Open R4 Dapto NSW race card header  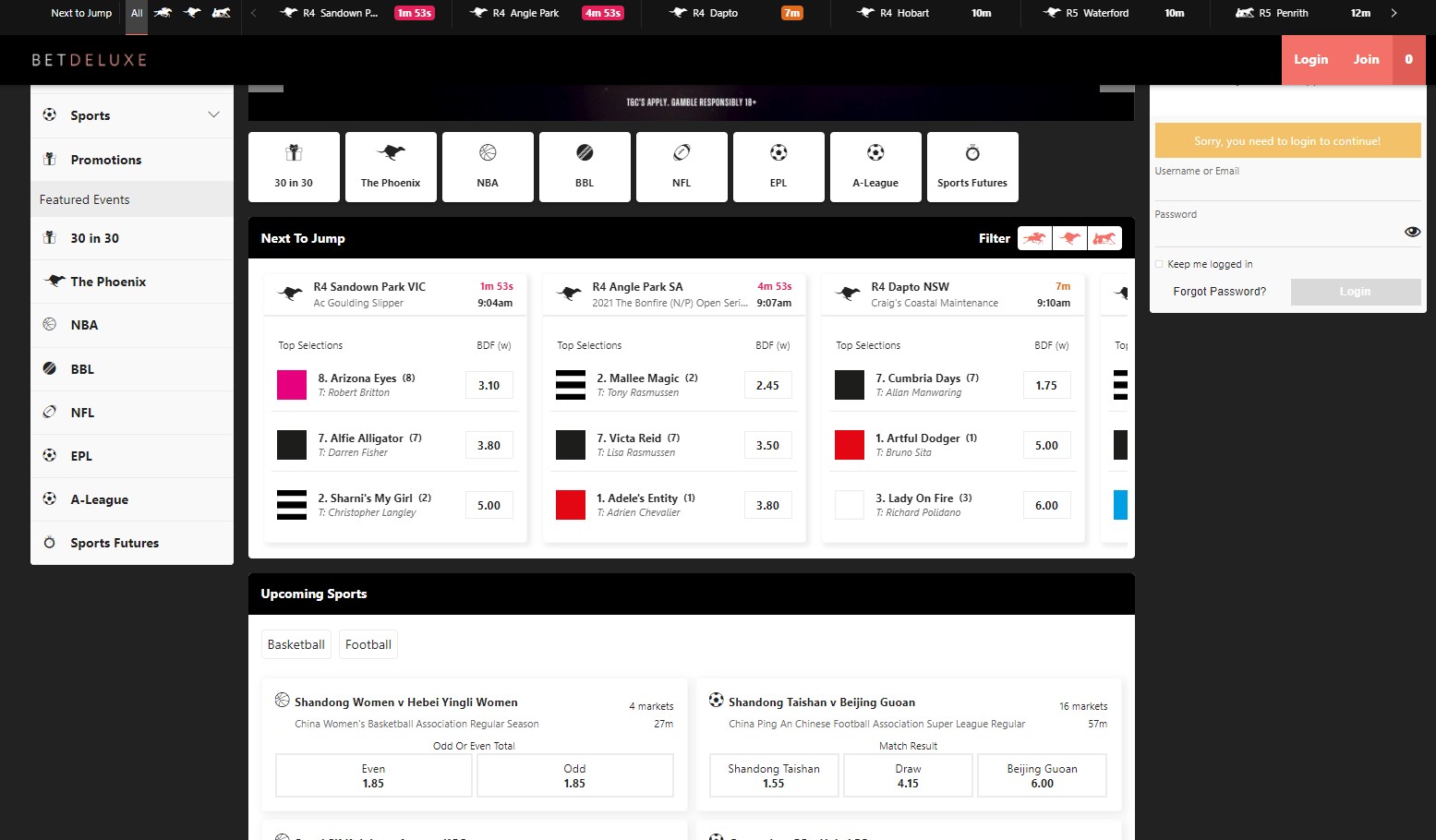(953, 294)
